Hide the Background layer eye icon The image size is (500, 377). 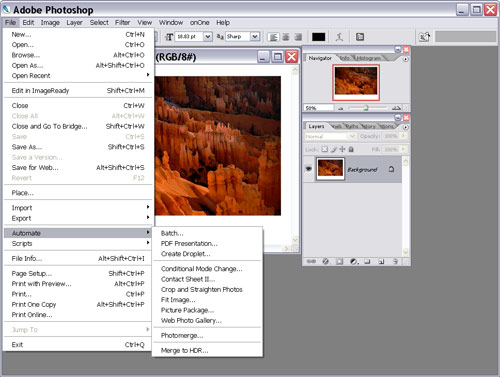(309, 169)
